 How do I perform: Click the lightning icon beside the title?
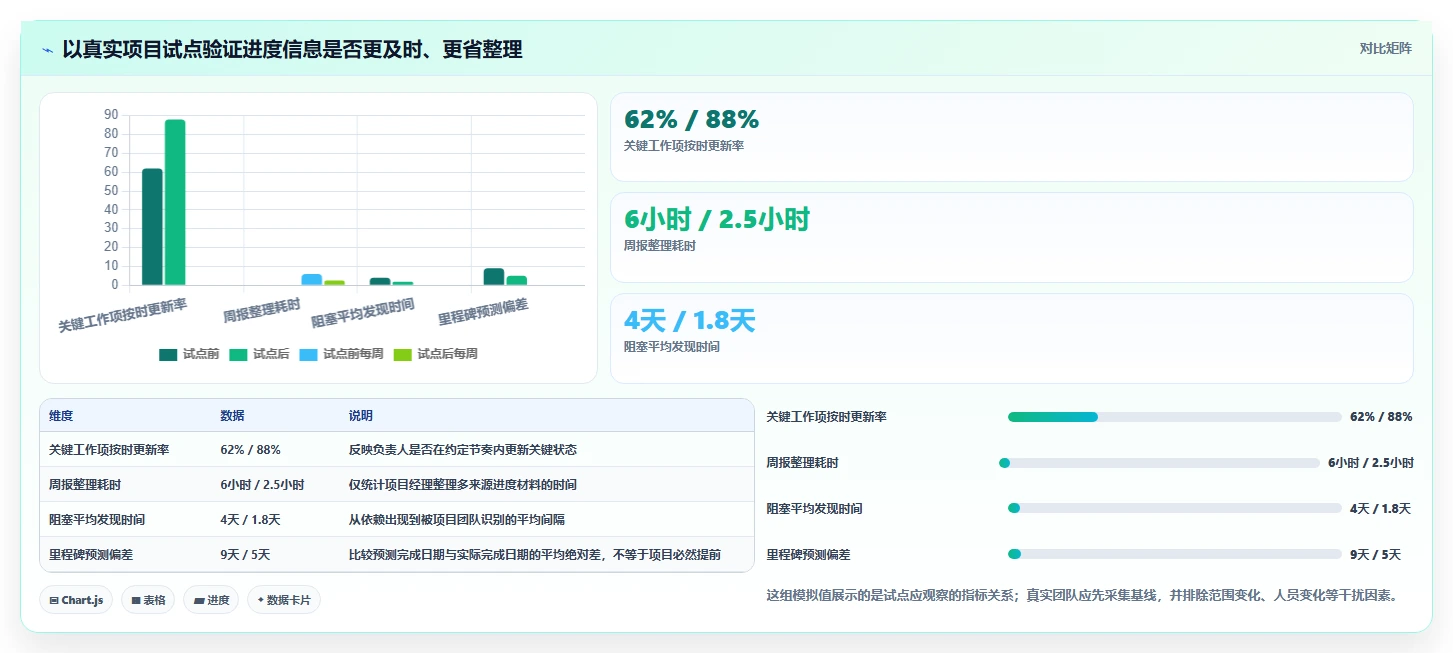coord(48,50)
